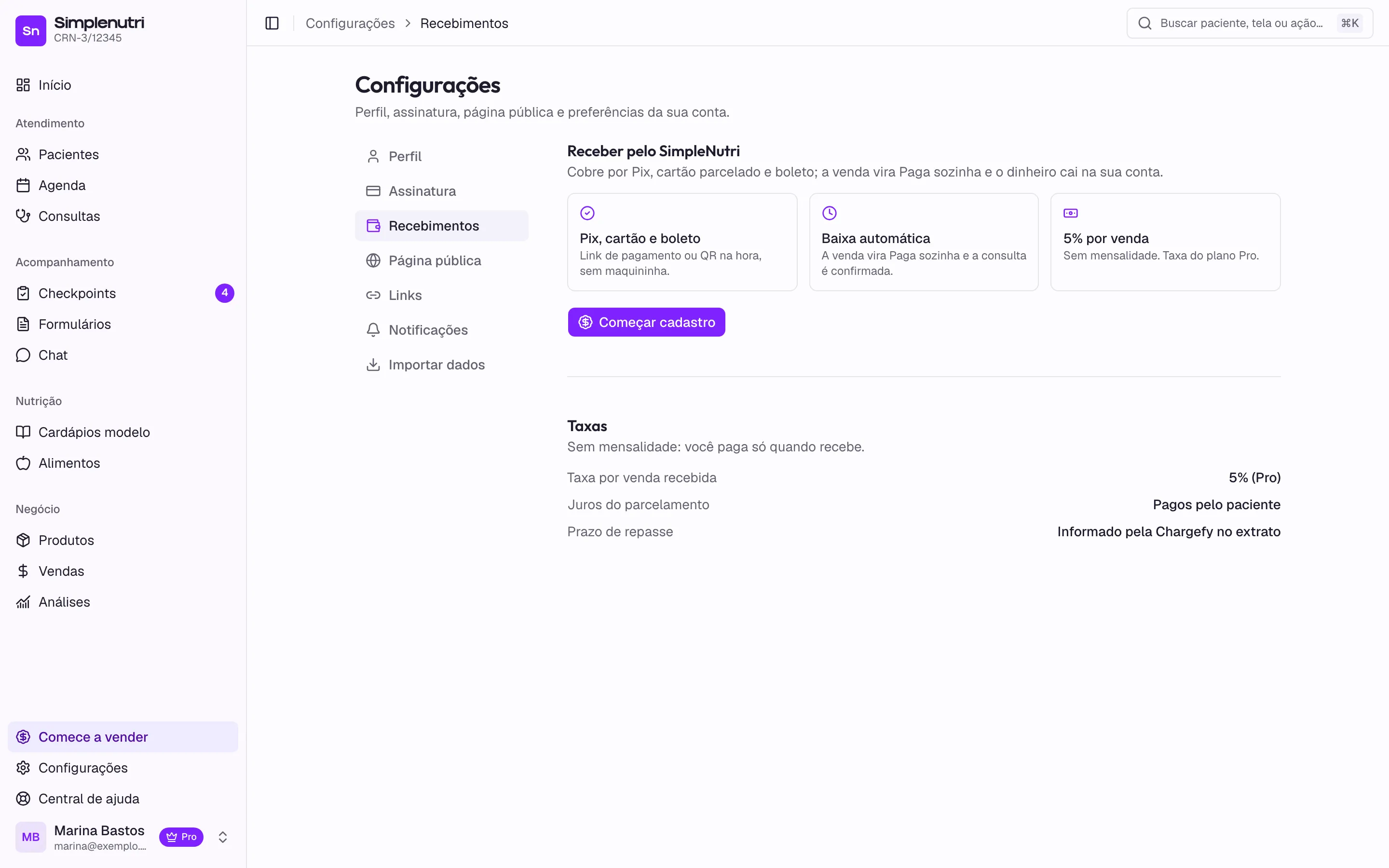
Task: Open Produtos box icon
Action: [x=23, y=540]
